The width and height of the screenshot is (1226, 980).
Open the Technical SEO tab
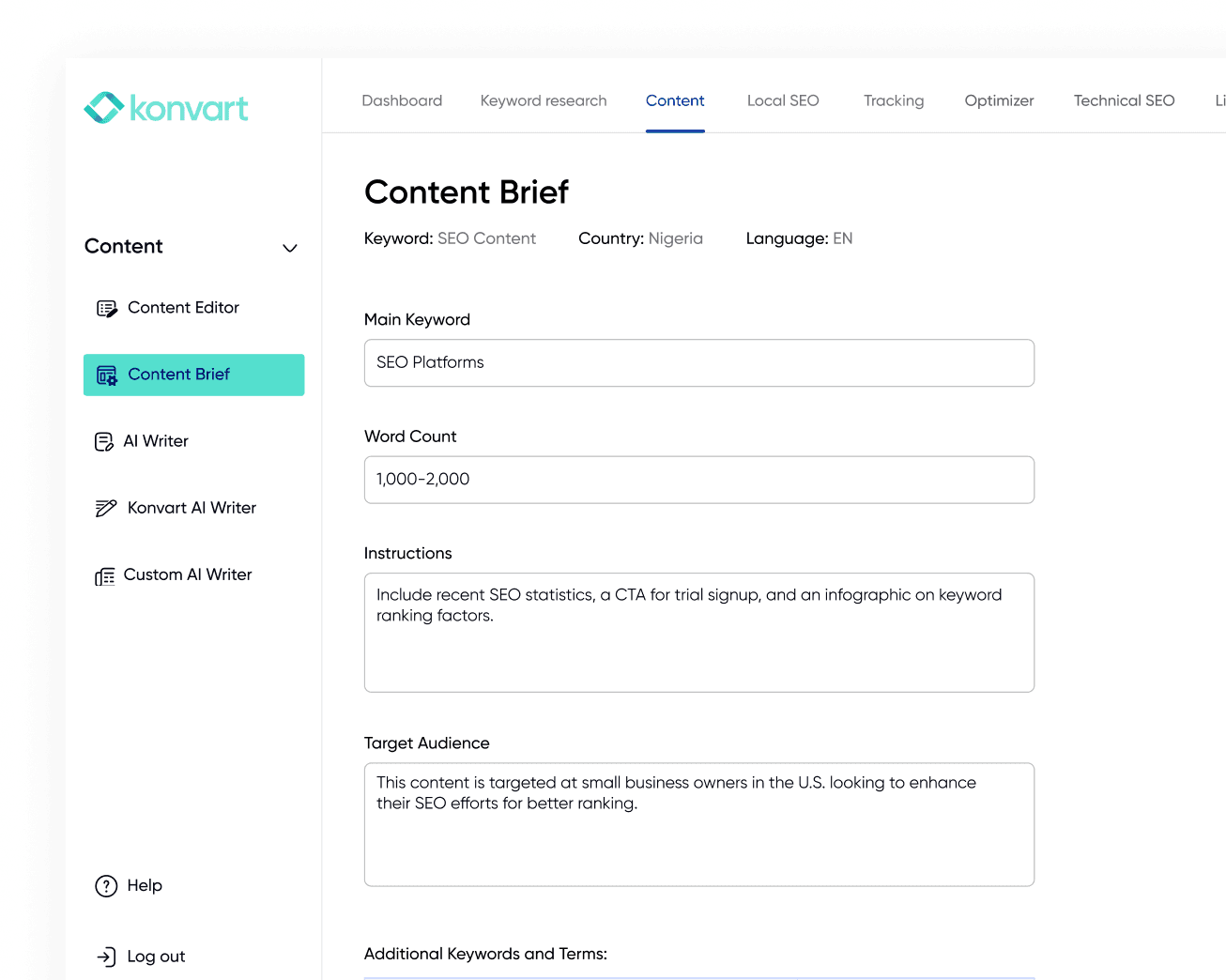[x=1124, y=100]
